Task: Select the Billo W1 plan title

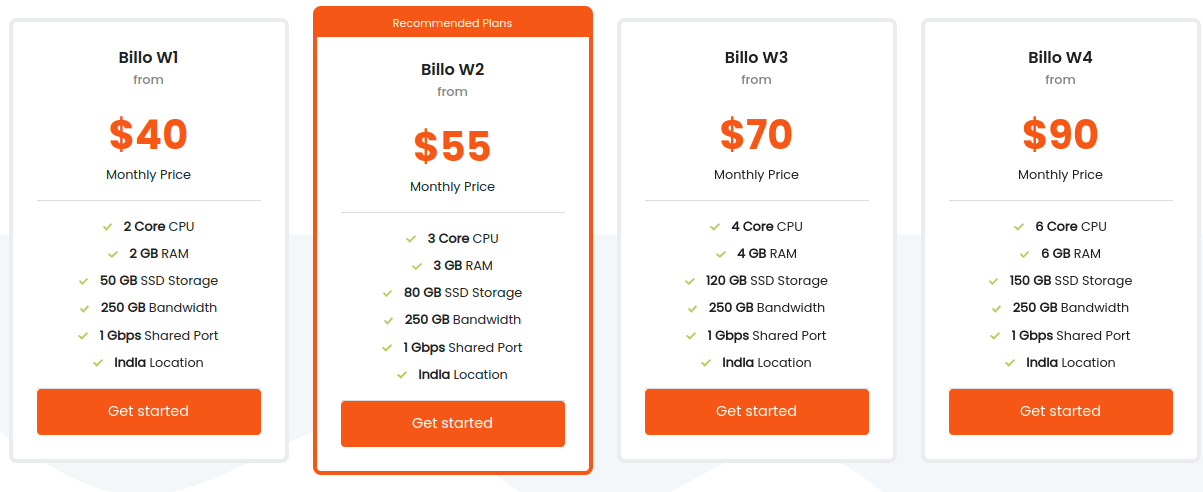Action: (x=148, y=57)
